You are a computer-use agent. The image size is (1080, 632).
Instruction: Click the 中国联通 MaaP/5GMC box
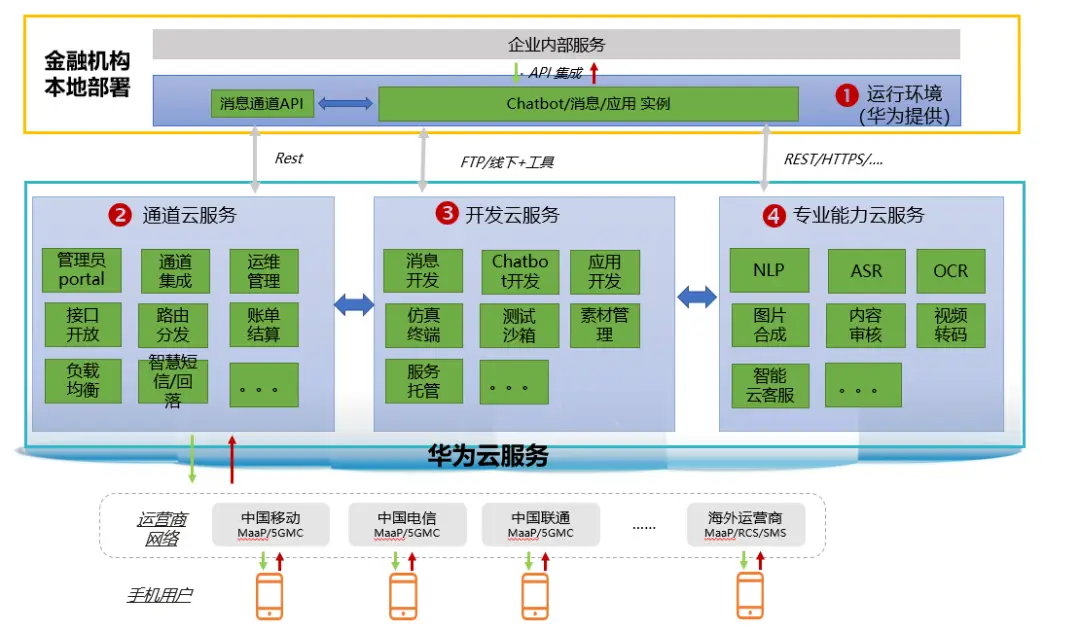pyautogui.click(x=541, y=525)
